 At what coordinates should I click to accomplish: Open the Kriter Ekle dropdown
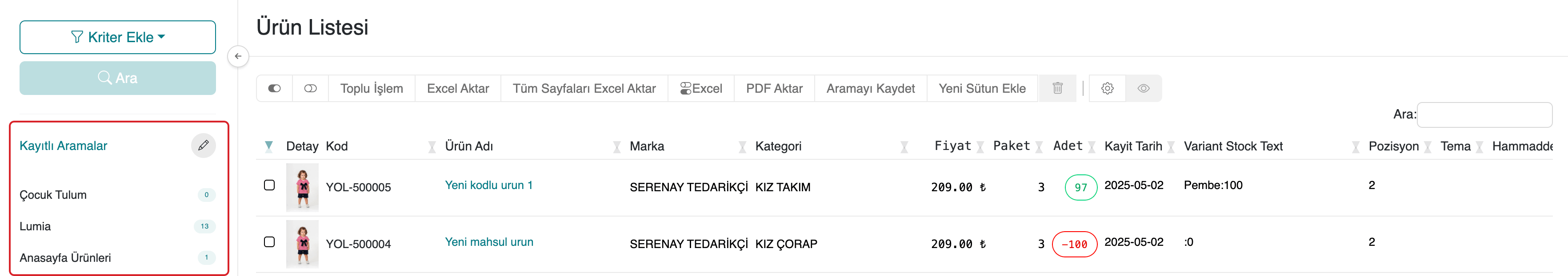[117, 37]
